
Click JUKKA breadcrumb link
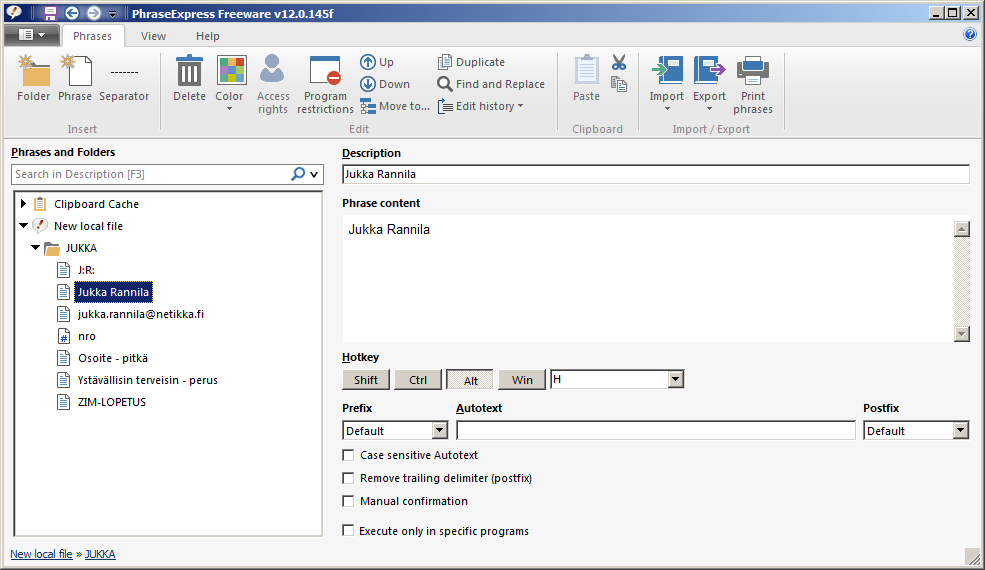click(101, 554)
